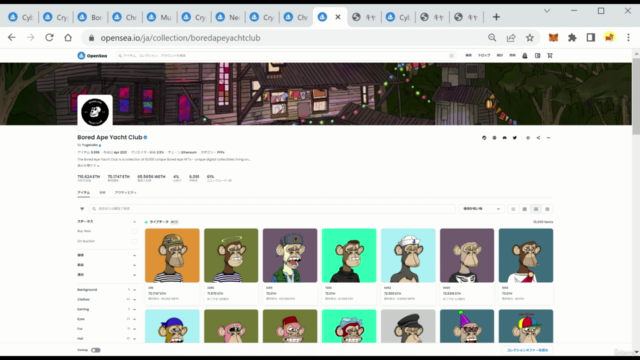Open the Twitter link of the collection
This screenshot has width=640, height=360.
click(515, 138)
